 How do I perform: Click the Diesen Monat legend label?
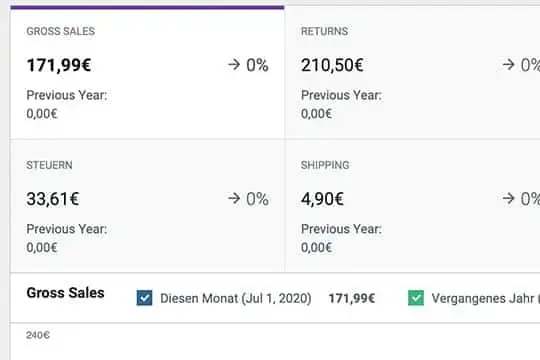pyautogui.click(x=236, y=298)
